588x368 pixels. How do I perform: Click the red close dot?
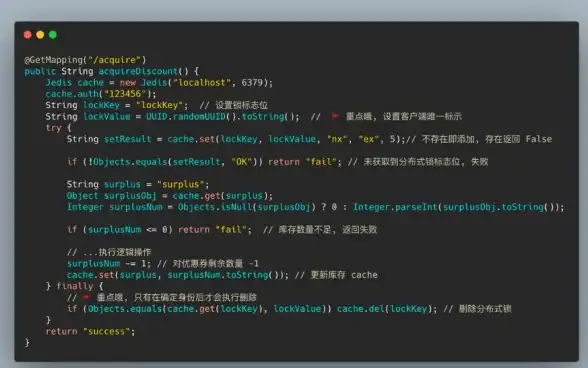(27, 35)
